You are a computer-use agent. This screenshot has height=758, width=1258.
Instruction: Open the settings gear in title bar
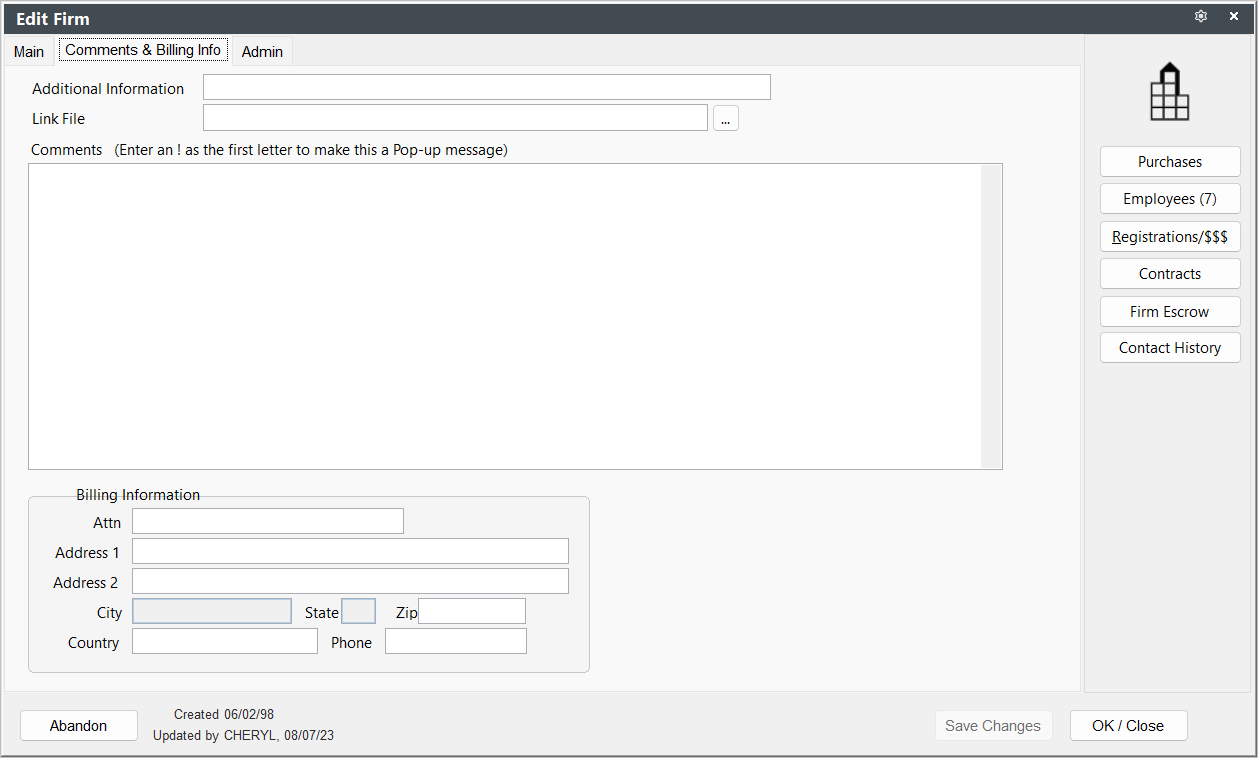coord(1201,16)
